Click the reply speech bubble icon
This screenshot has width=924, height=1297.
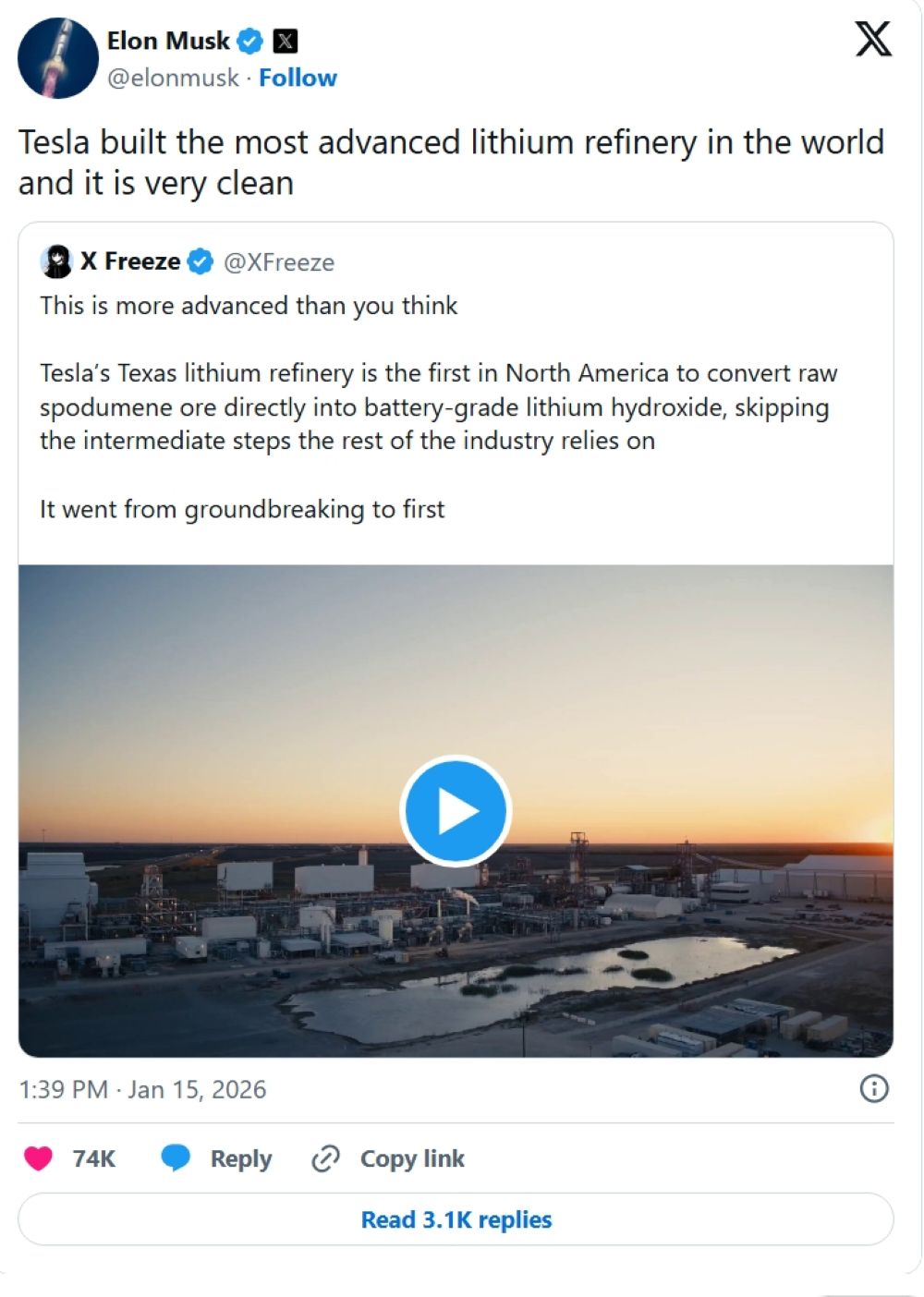pyautogui.click(x=176, y=1158)
